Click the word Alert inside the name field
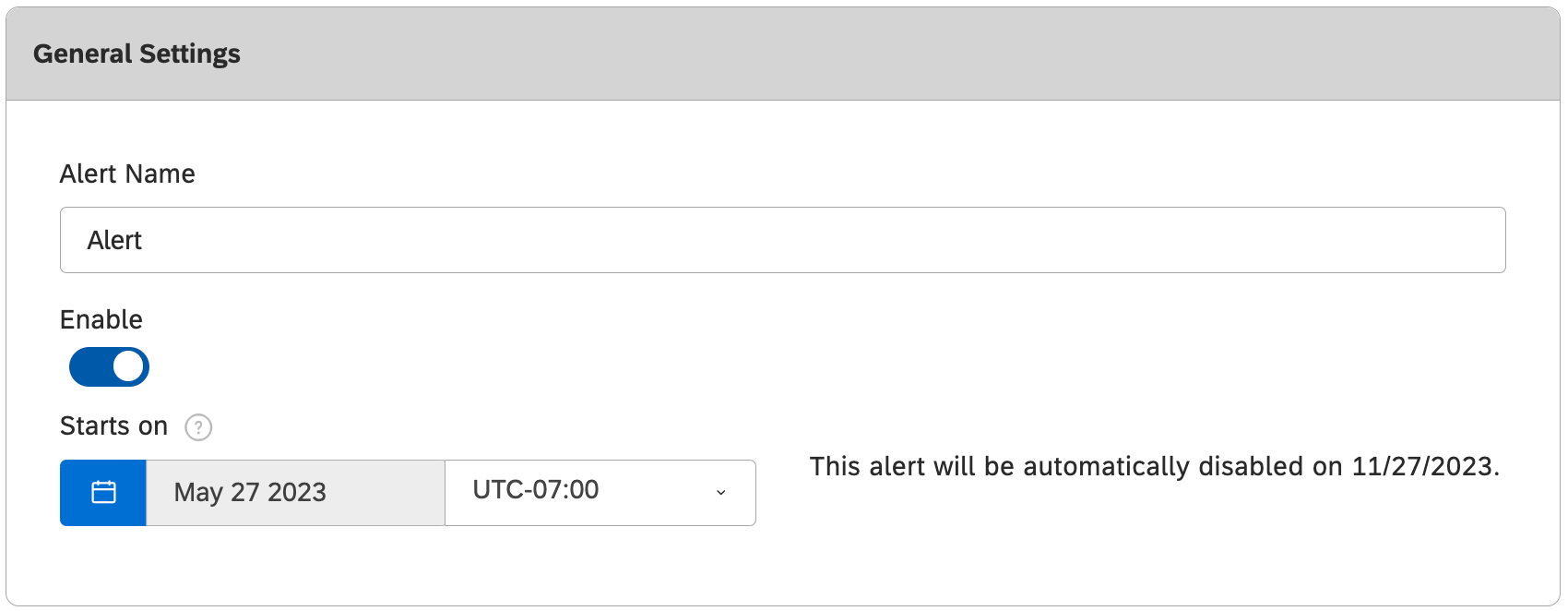 click(114, 240)
